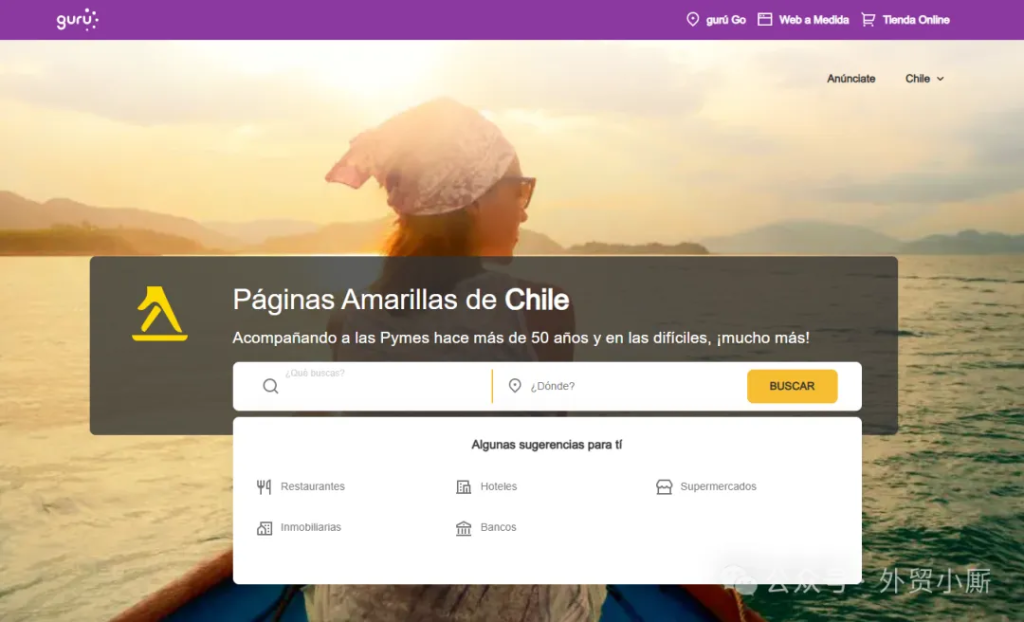Click the ¿Dónde? location pin icon

(515, 385)
